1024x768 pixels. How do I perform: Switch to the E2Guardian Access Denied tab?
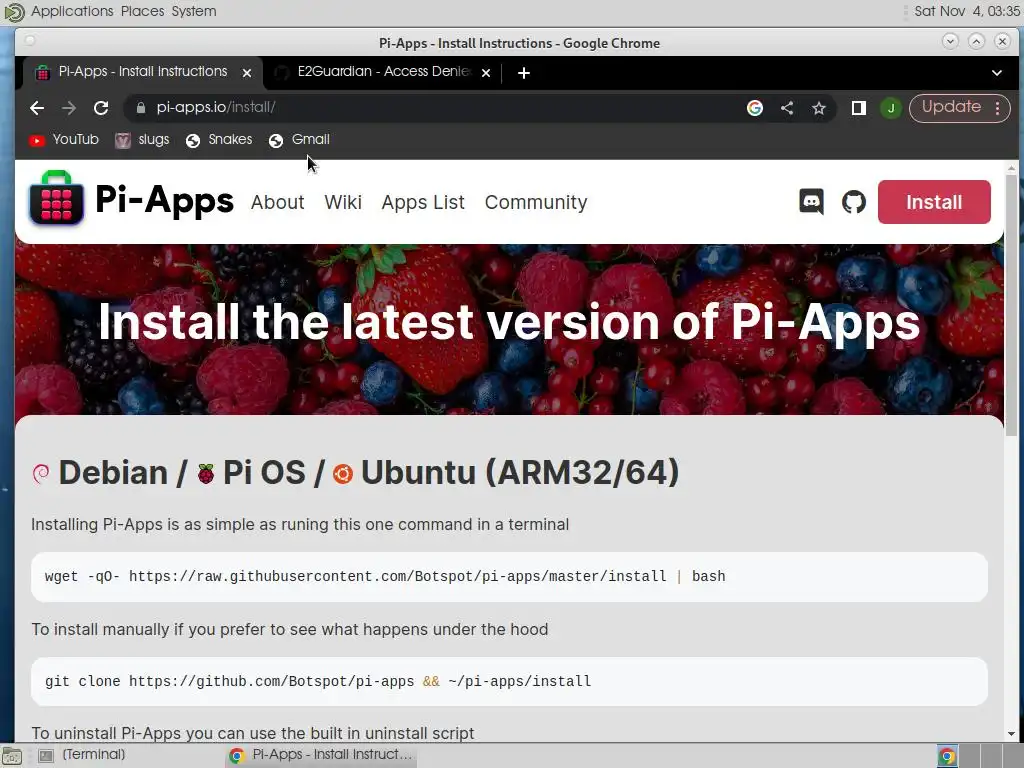[383, 72]
